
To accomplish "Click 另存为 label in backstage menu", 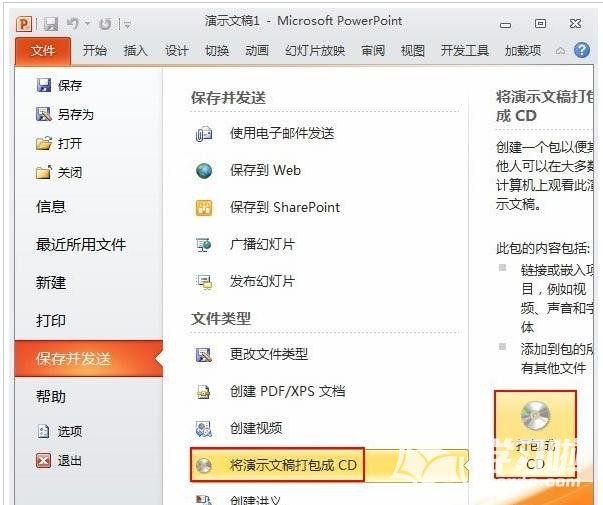I will click(76, 115).
